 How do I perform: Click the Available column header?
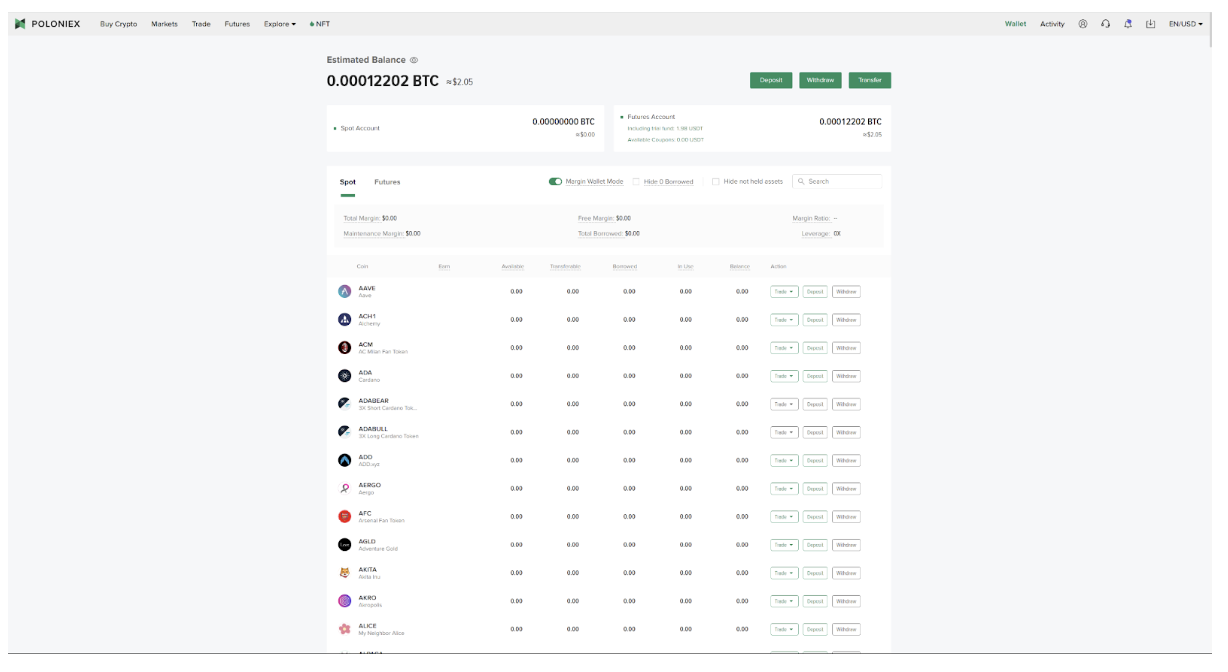pos(512,266)
